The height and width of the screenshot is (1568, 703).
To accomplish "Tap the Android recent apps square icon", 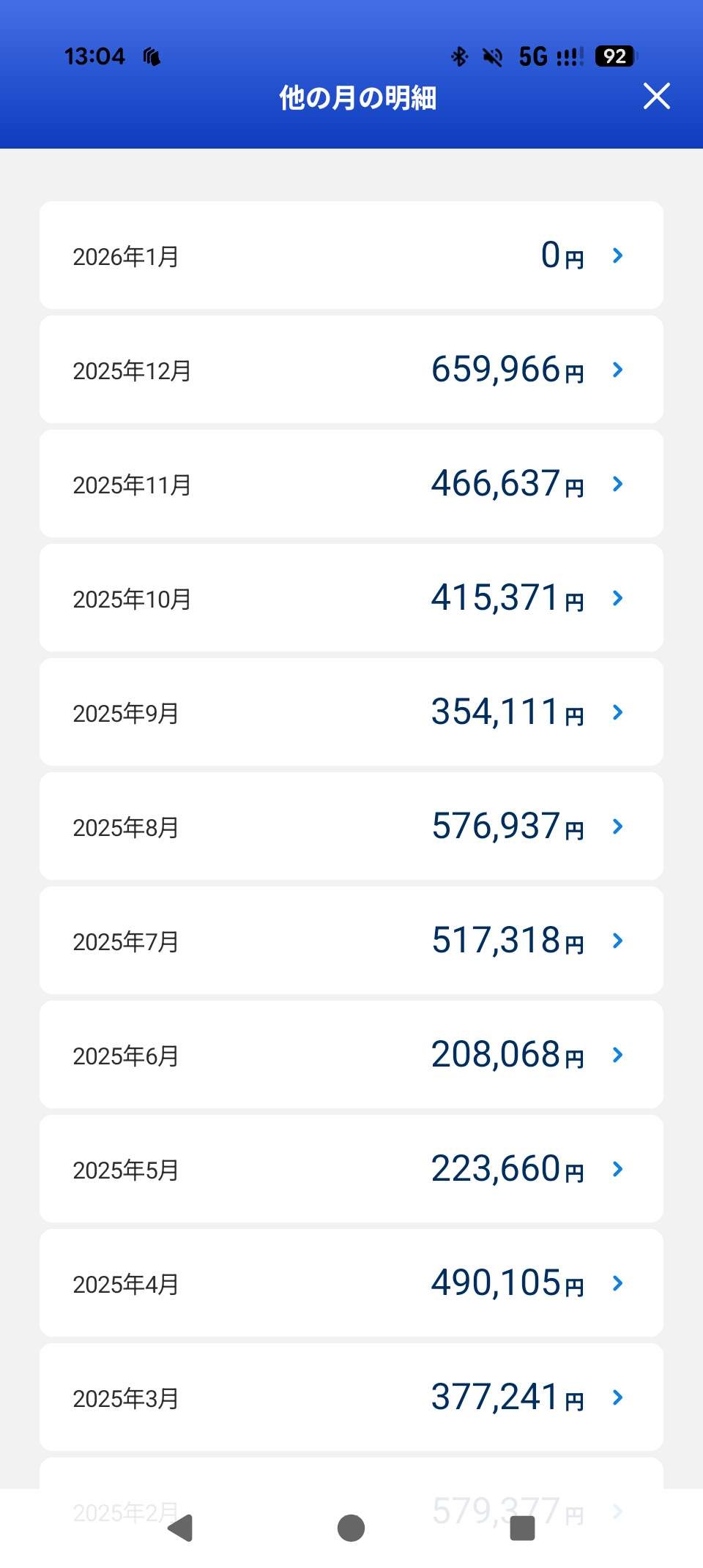I will 522,1528.
